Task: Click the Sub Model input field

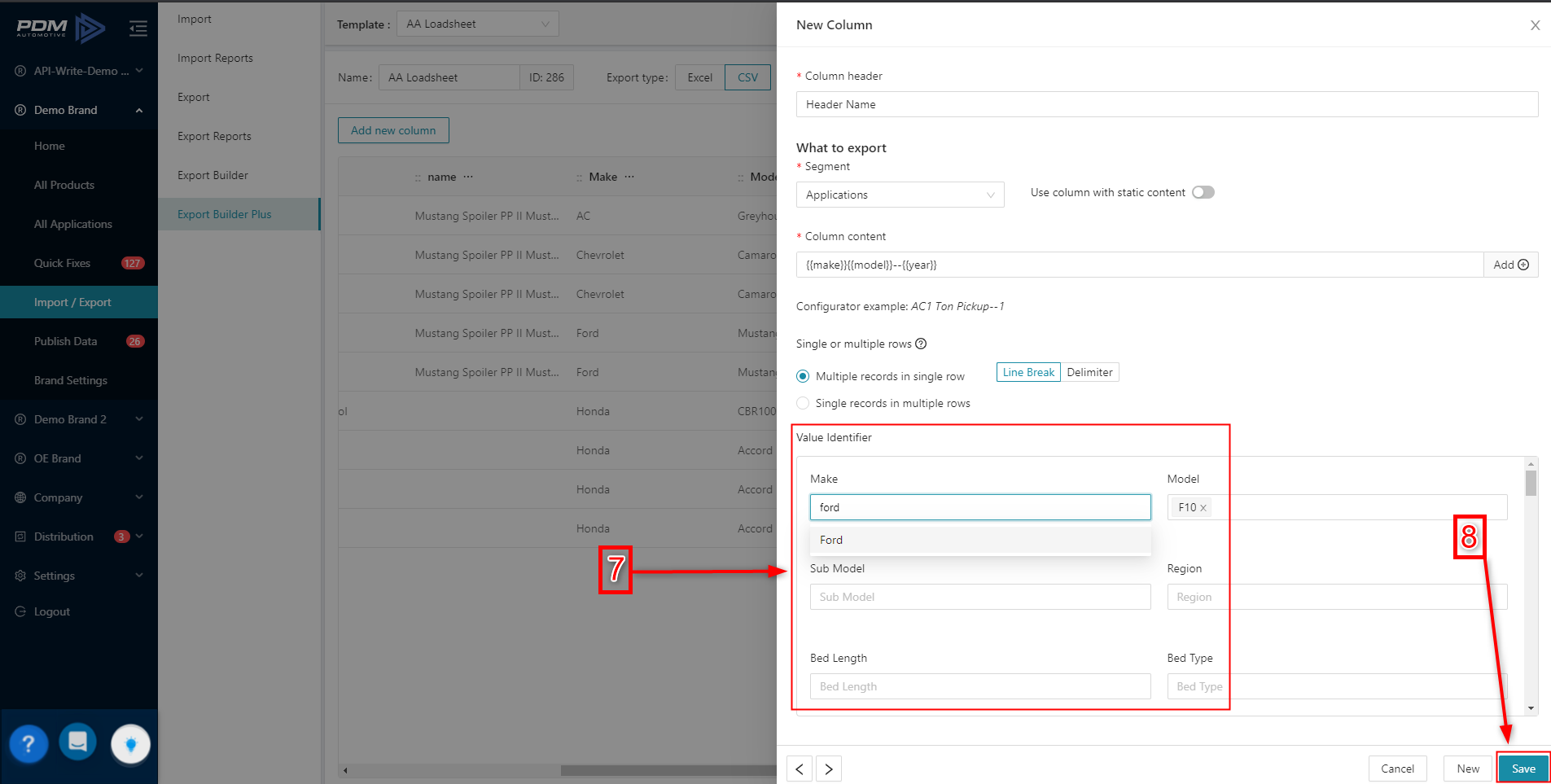Action: coord(980,597)
